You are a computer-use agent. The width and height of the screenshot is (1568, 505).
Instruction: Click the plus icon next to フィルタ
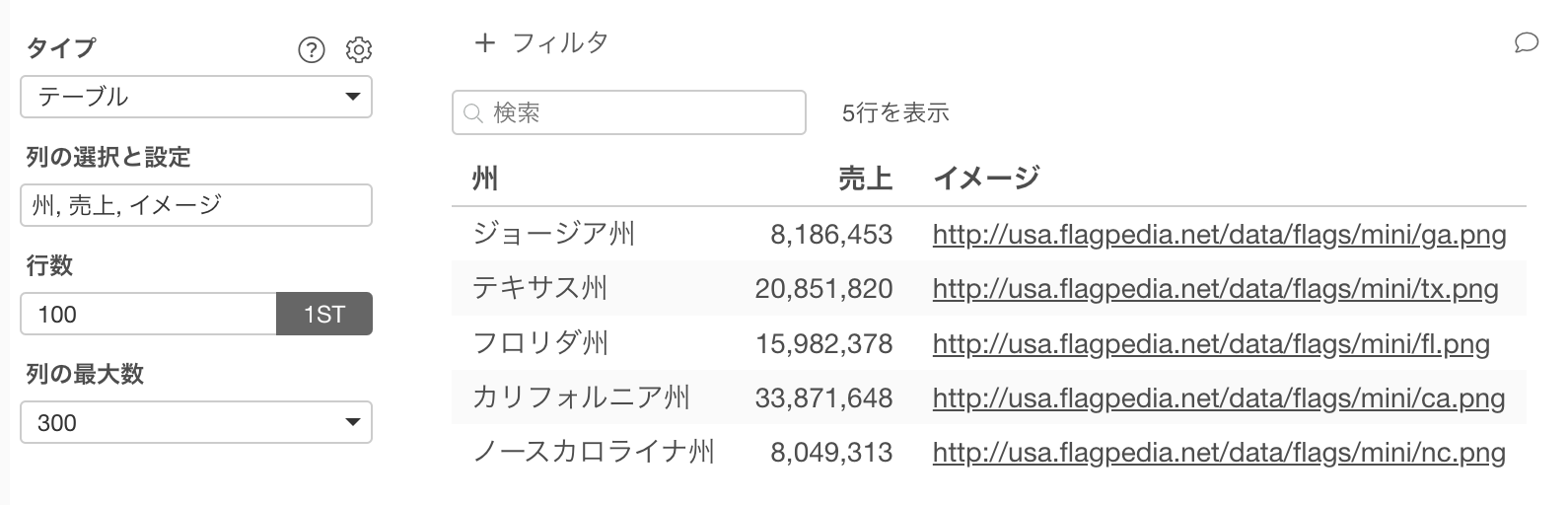[484, 42]
